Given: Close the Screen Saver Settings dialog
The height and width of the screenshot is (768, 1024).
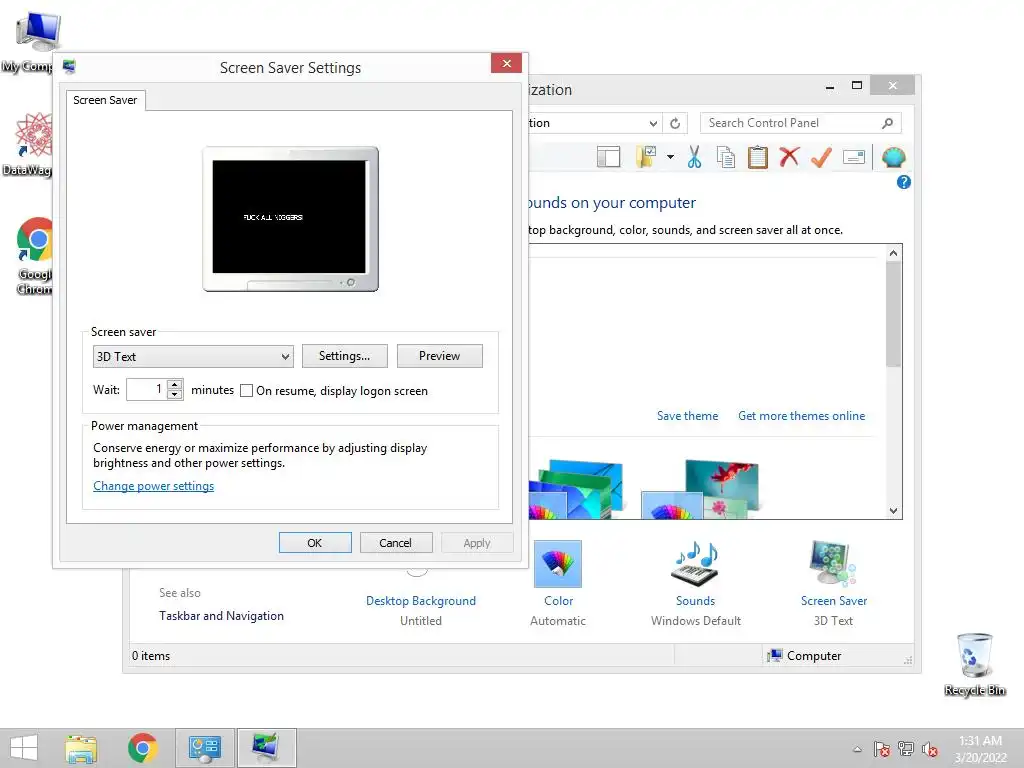Looking at the screenshot, I should 506,63.
